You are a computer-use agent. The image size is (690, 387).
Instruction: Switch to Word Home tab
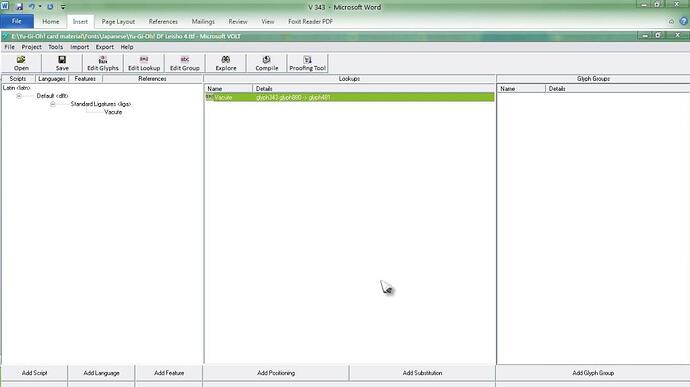tap(51, 21)
